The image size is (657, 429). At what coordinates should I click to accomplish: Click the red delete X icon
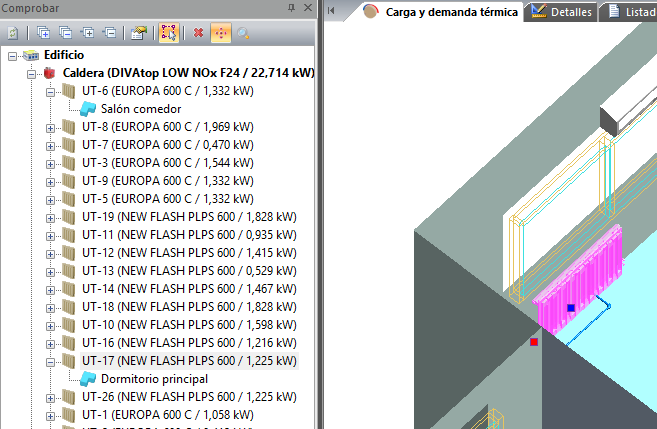(199, 32)
